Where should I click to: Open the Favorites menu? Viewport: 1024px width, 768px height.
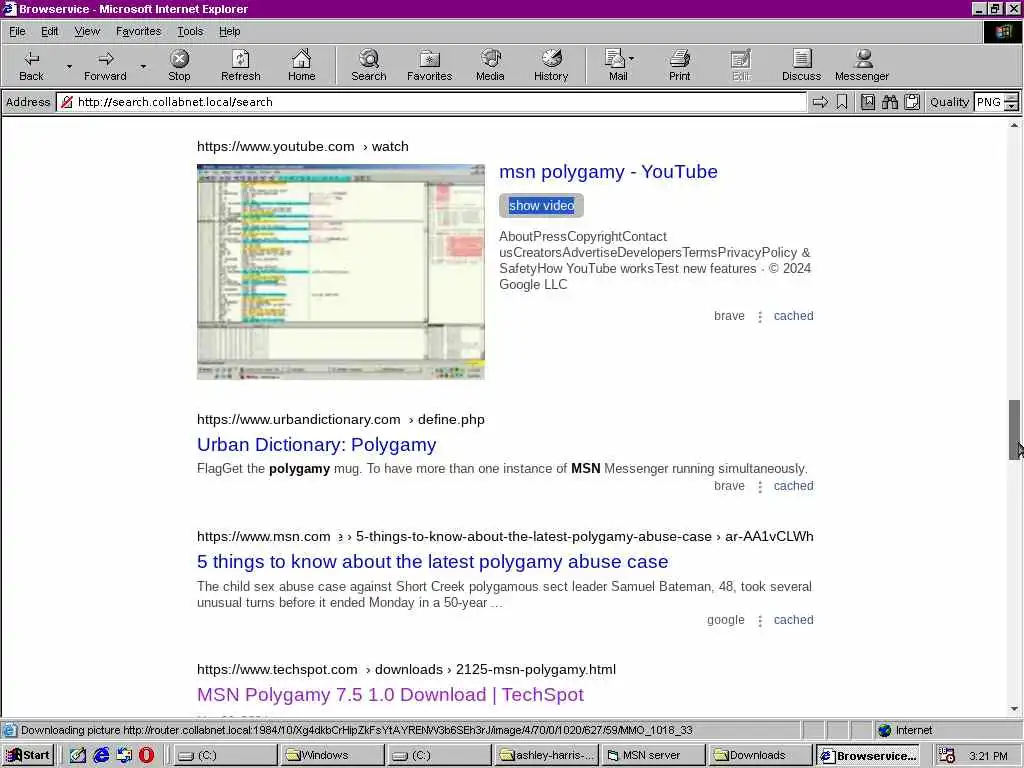click(x=138, y=31)
